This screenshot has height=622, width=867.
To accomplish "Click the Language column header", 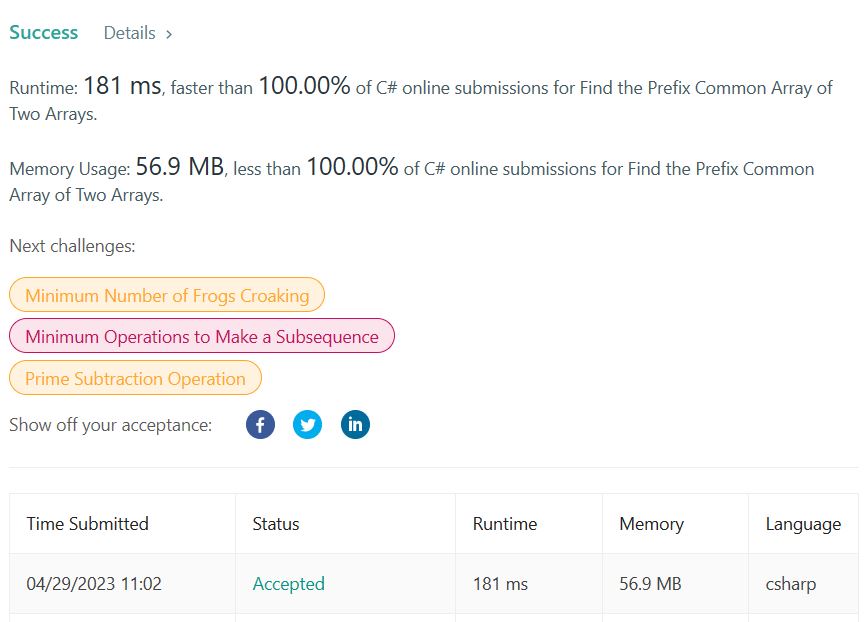I will coord(803,524).
